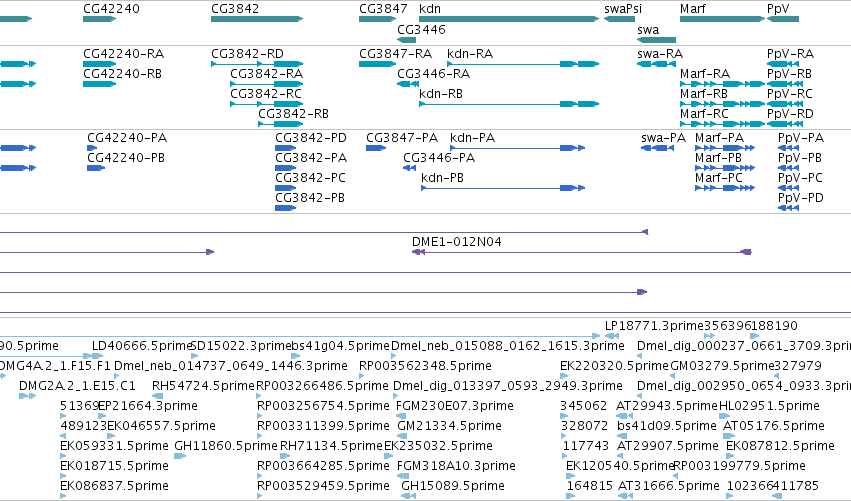
Task: Select protein Marf-PC
Action: click(725, 188)
